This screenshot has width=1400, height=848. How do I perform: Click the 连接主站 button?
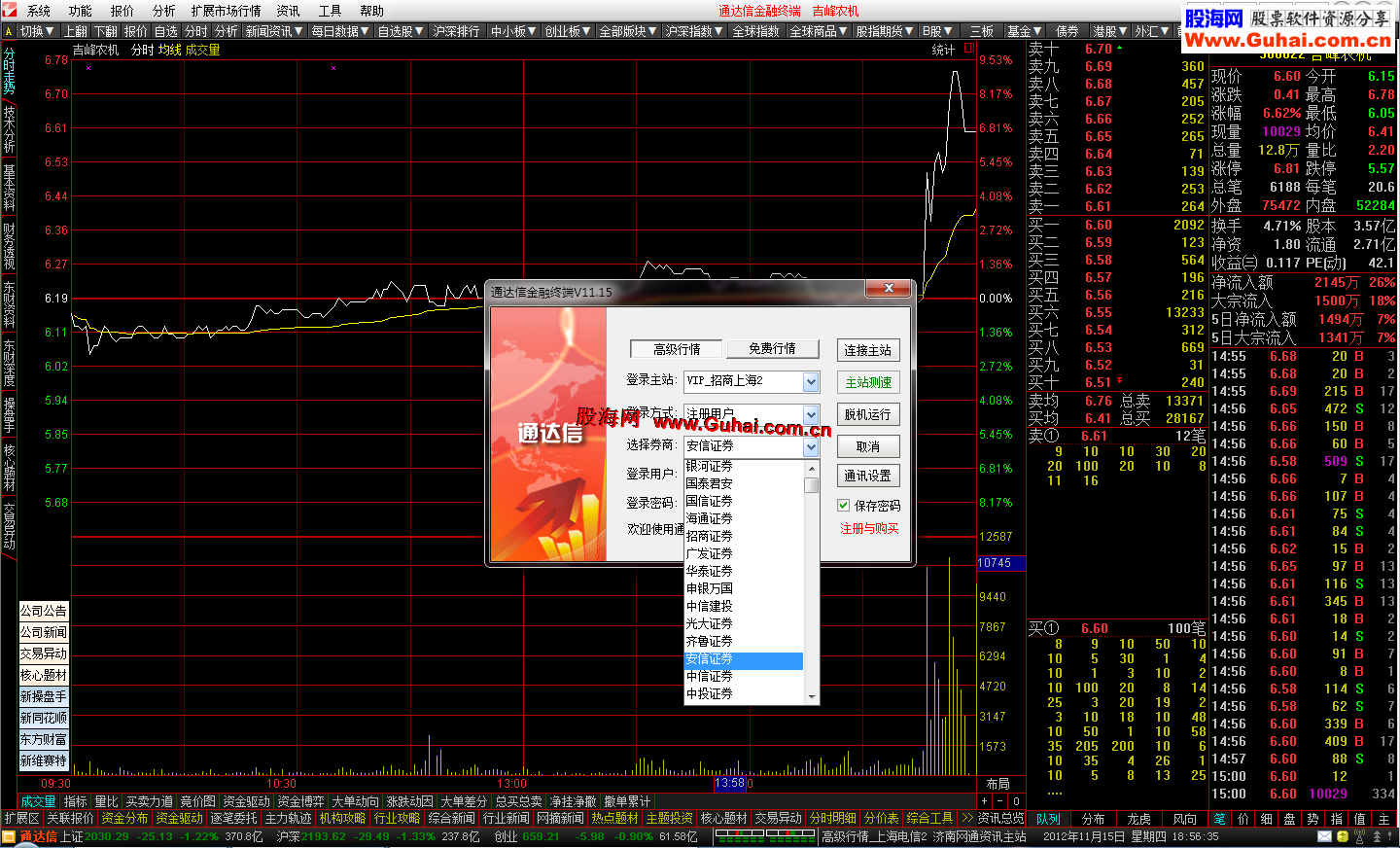coord(868,350)
